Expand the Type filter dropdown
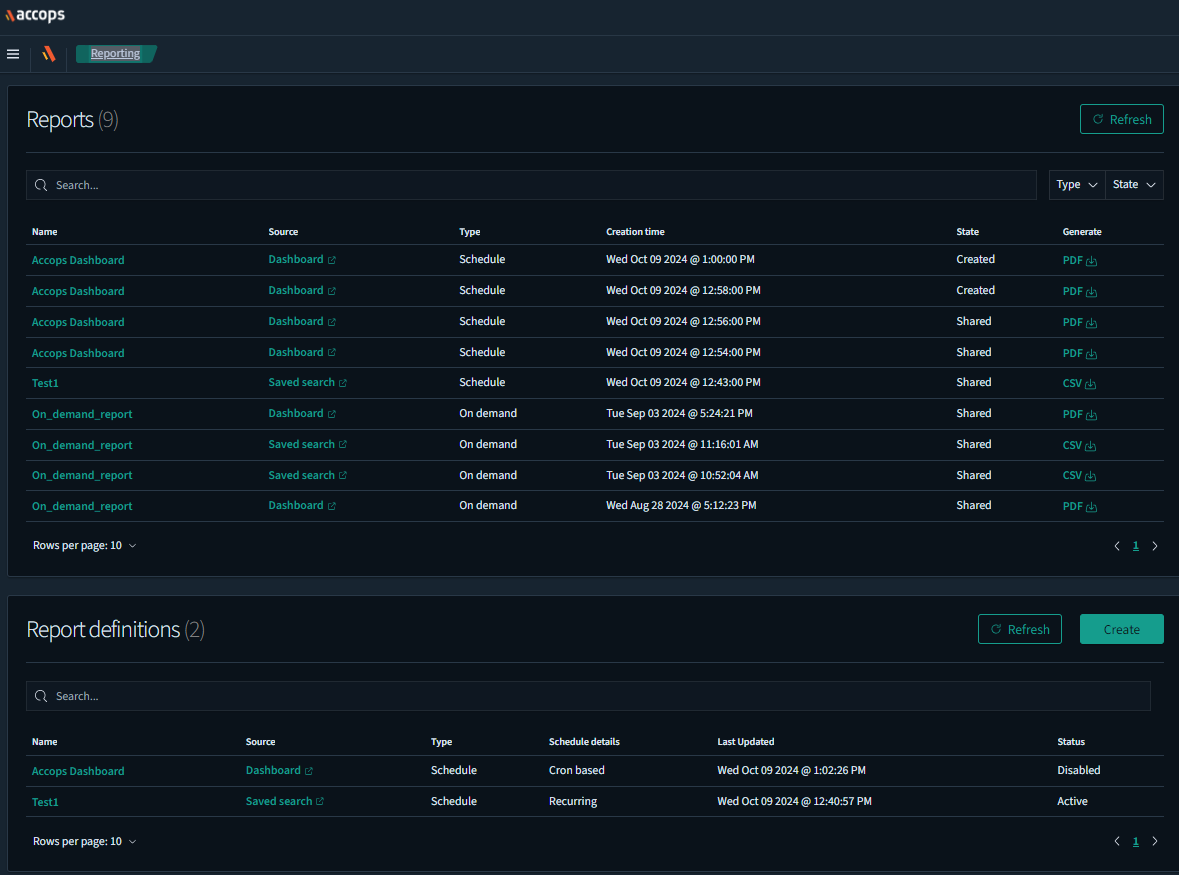The height and width of the screenshot is (875, 1179). (1077, 185)
